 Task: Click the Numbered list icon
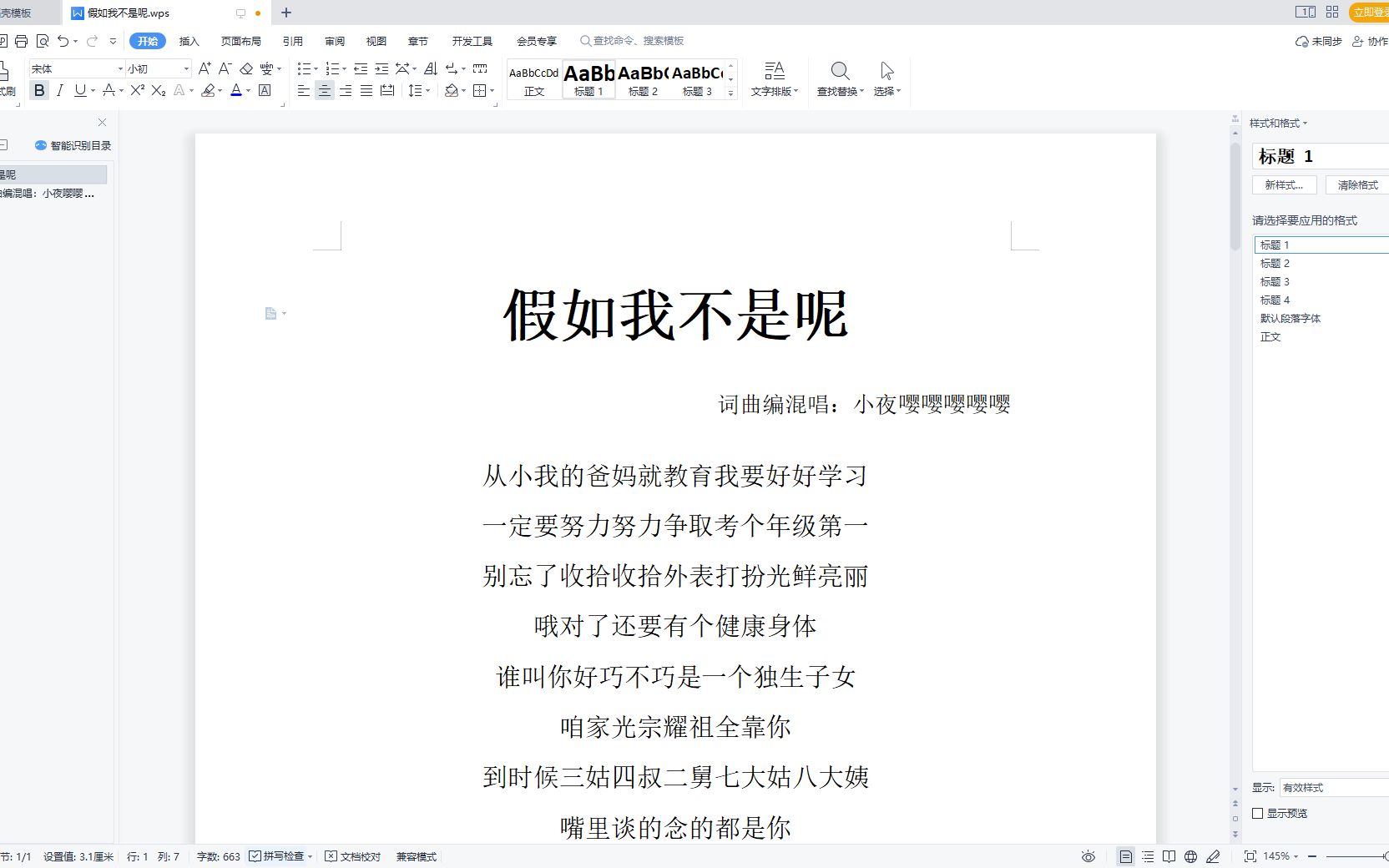[332, 68]
